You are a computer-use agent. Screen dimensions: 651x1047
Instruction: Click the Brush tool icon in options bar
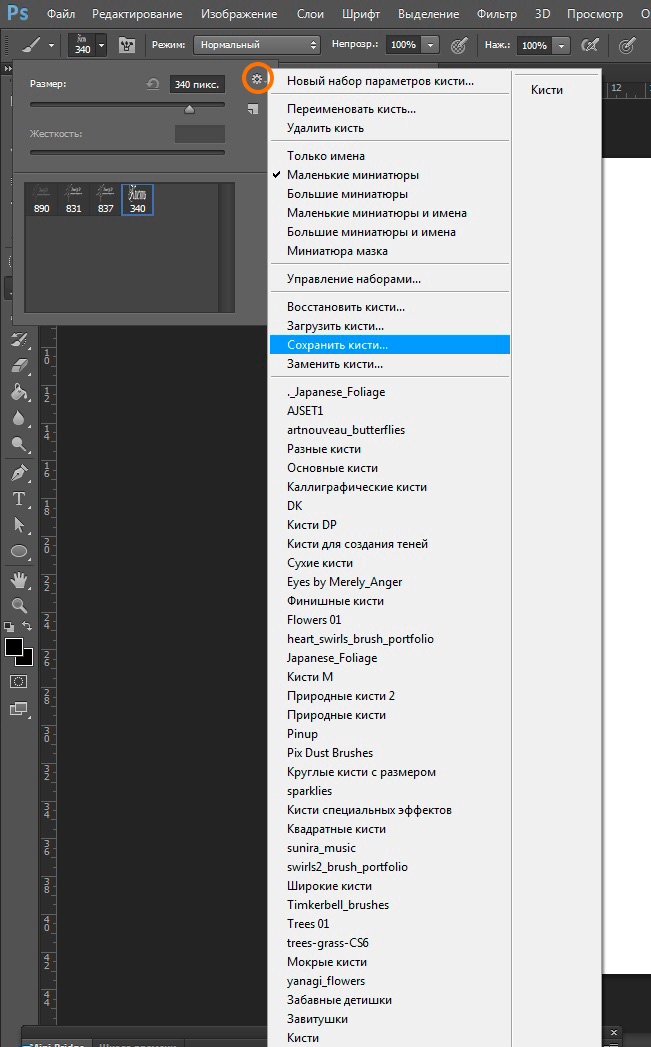(x=31, y=45)
